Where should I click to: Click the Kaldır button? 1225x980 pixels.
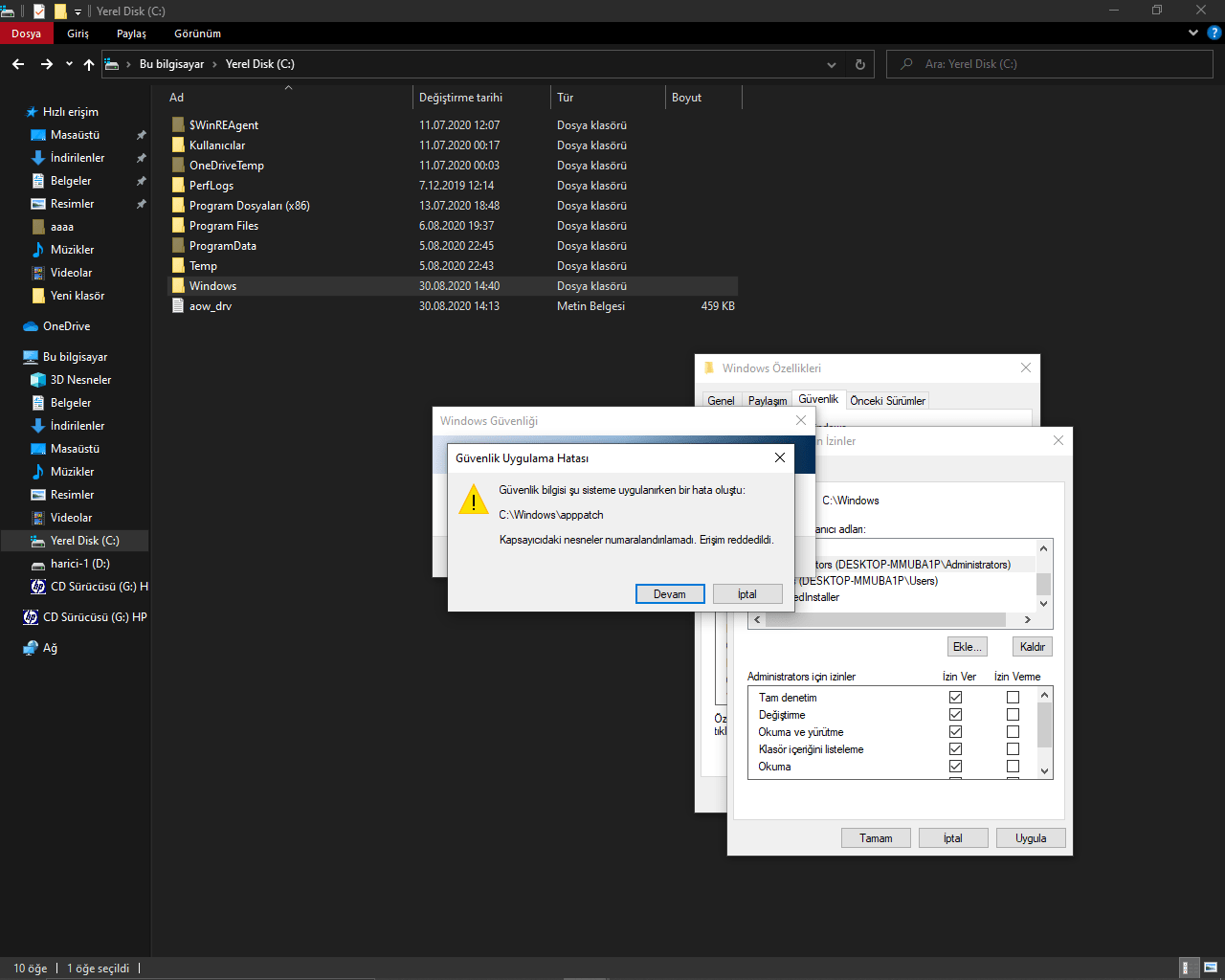tap(1033, 647)
